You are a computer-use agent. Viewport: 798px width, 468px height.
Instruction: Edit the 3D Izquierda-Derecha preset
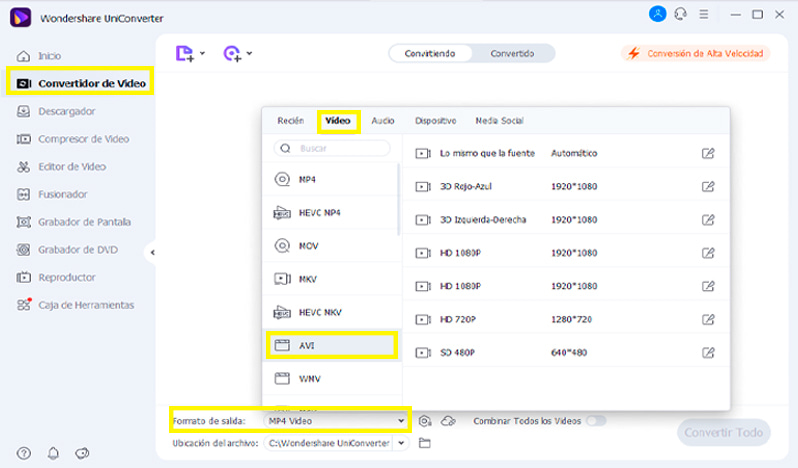pos(708,220)
